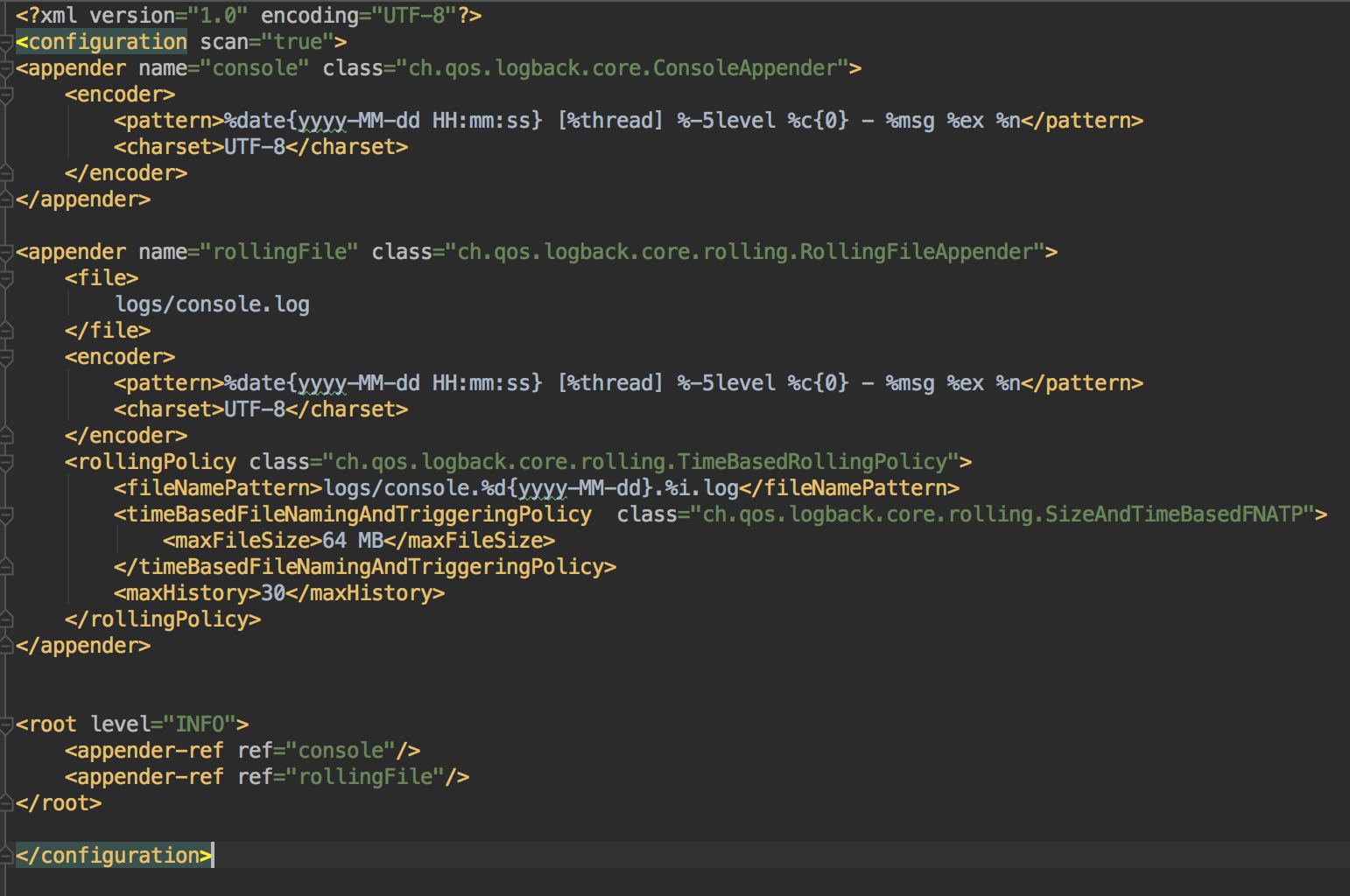Click the appender-ref ref="console" line
Viewport: 1350px width, 896px height.
(x=243, y=751)
